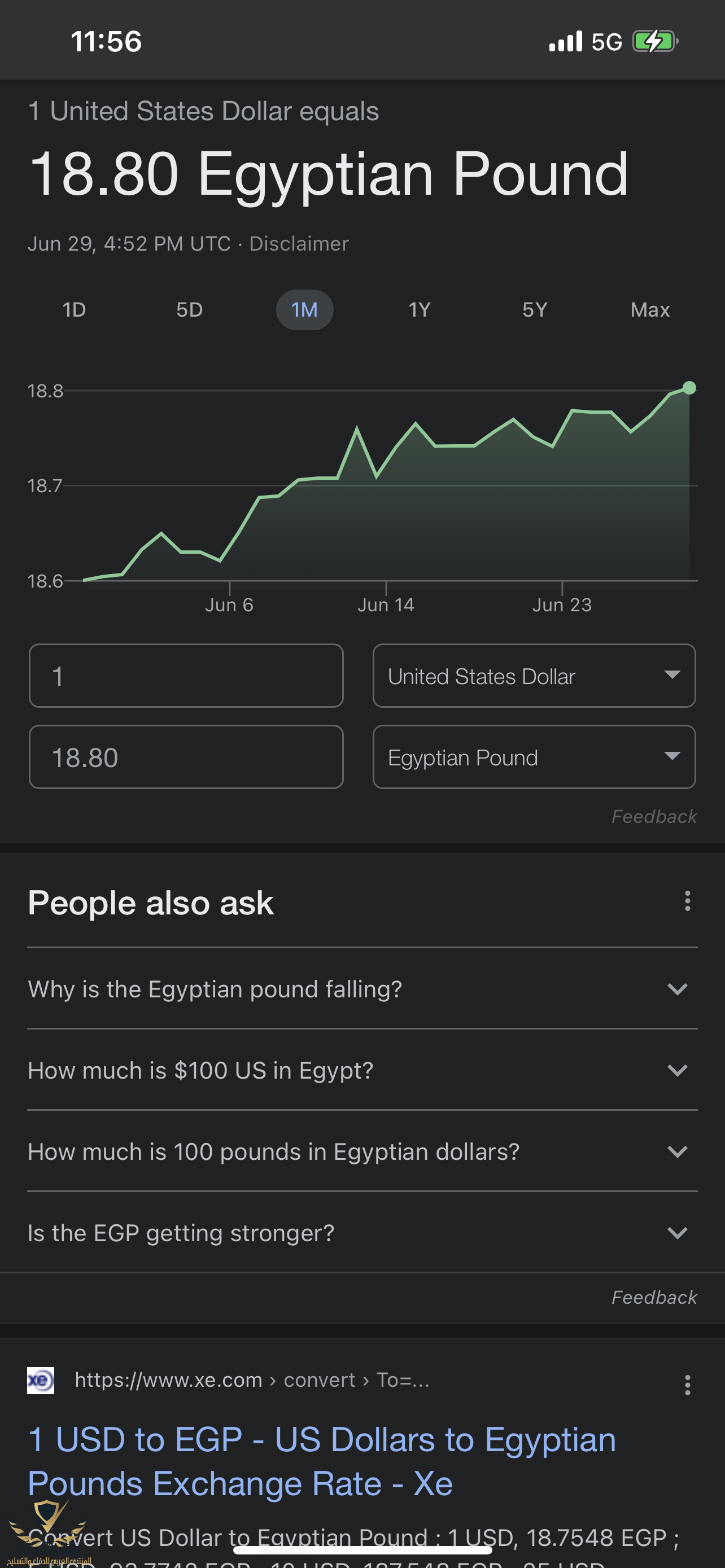Open People also ask three-dot options
Screen dimensions: 725x1568
687,901
